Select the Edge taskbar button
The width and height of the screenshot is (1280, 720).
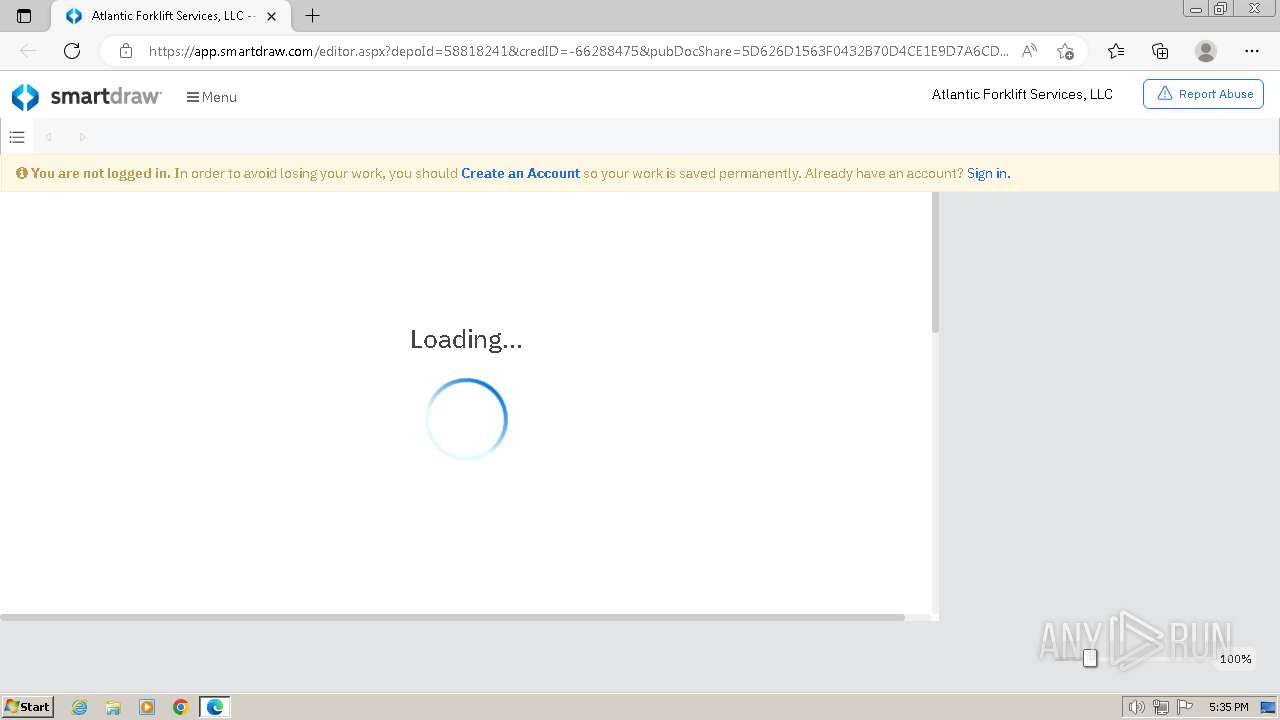pyautogui.click(x=215, y=707)
